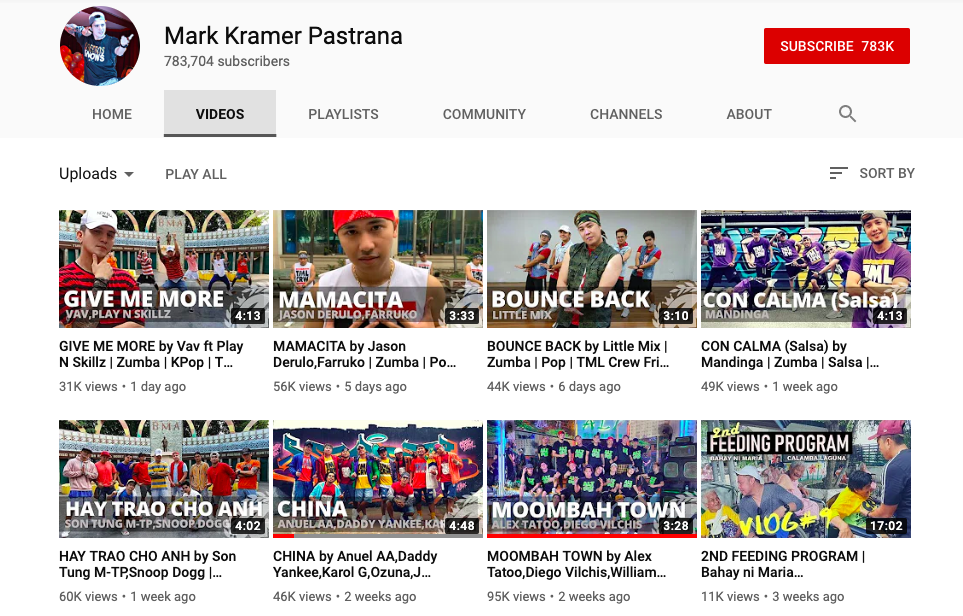Click '49K views • 1 week ago' text
The image size is (963, 616).
(770, 386)
